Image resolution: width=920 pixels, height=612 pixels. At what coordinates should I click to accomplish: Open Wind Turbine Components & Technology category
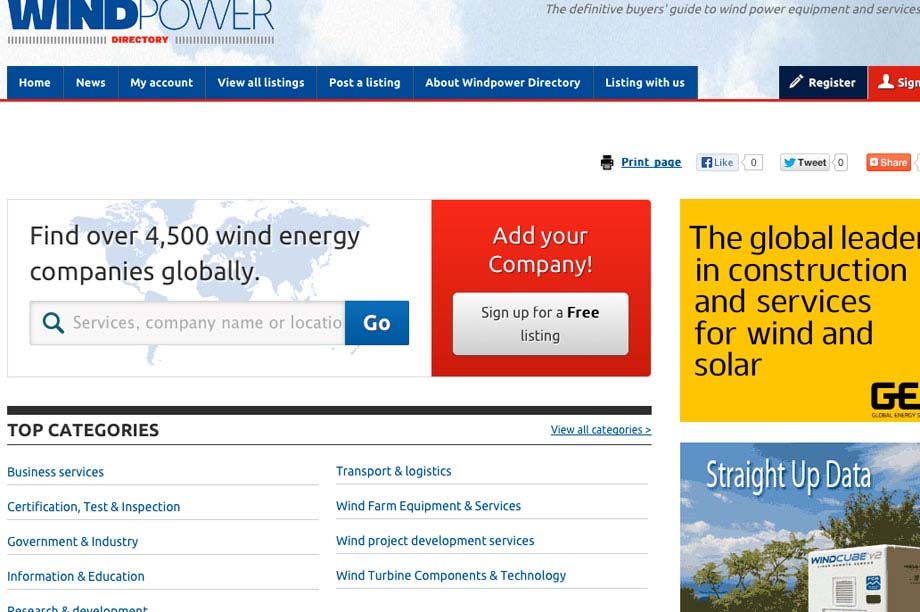click(451, 576)
